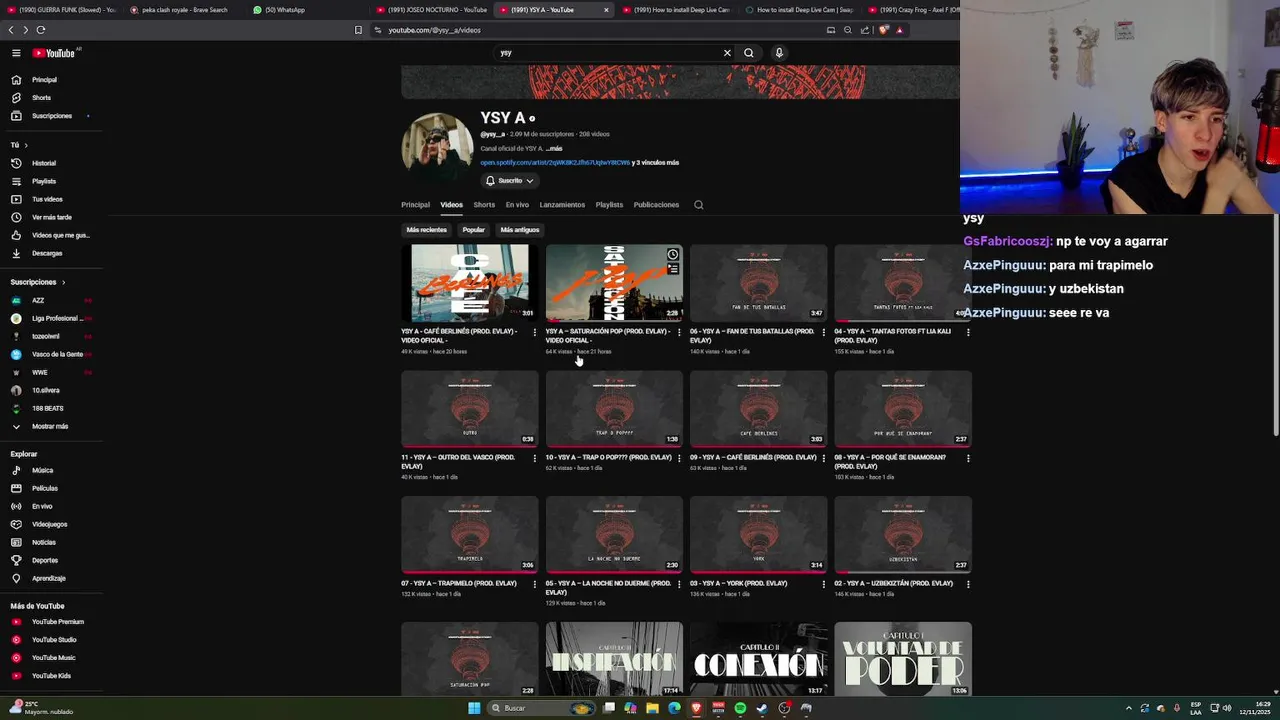Play the Fan de tus Batallas thumbnail

tap(759, 283)
